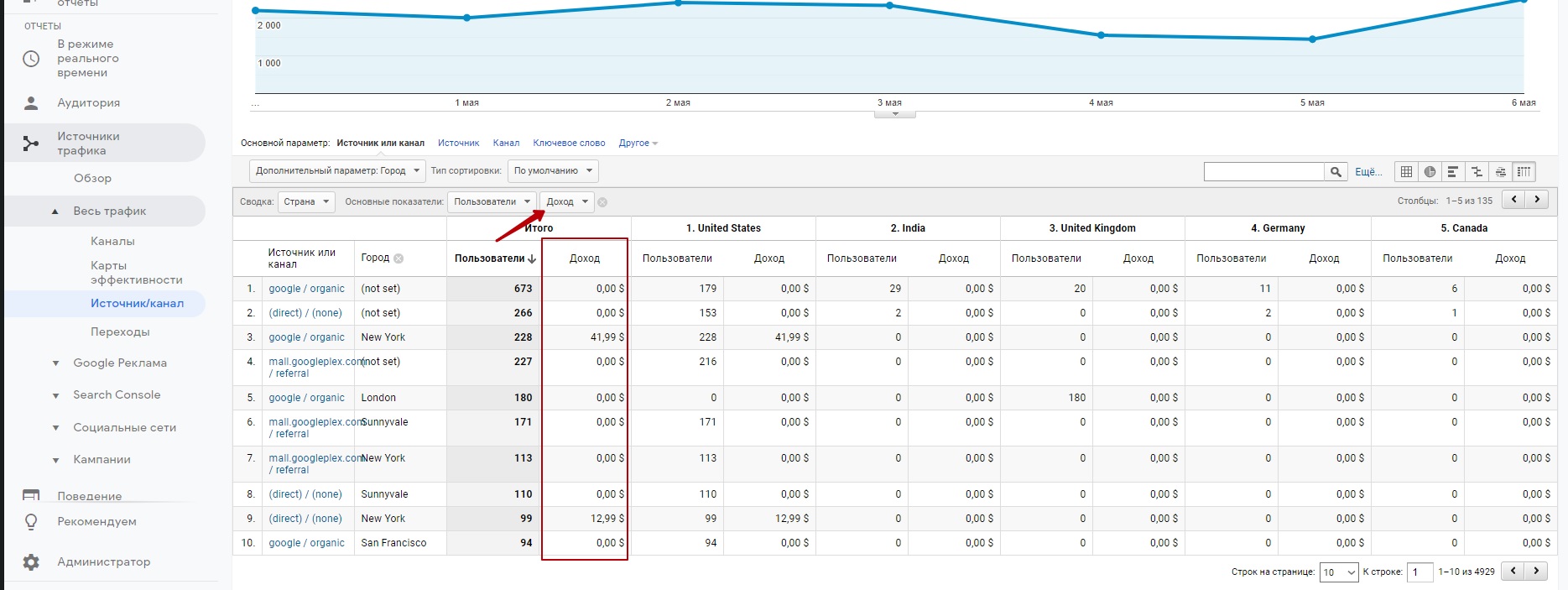Show next pivot columns with right arrow
Viewport: 1568px width, 590px height.
pos(1537,200)
